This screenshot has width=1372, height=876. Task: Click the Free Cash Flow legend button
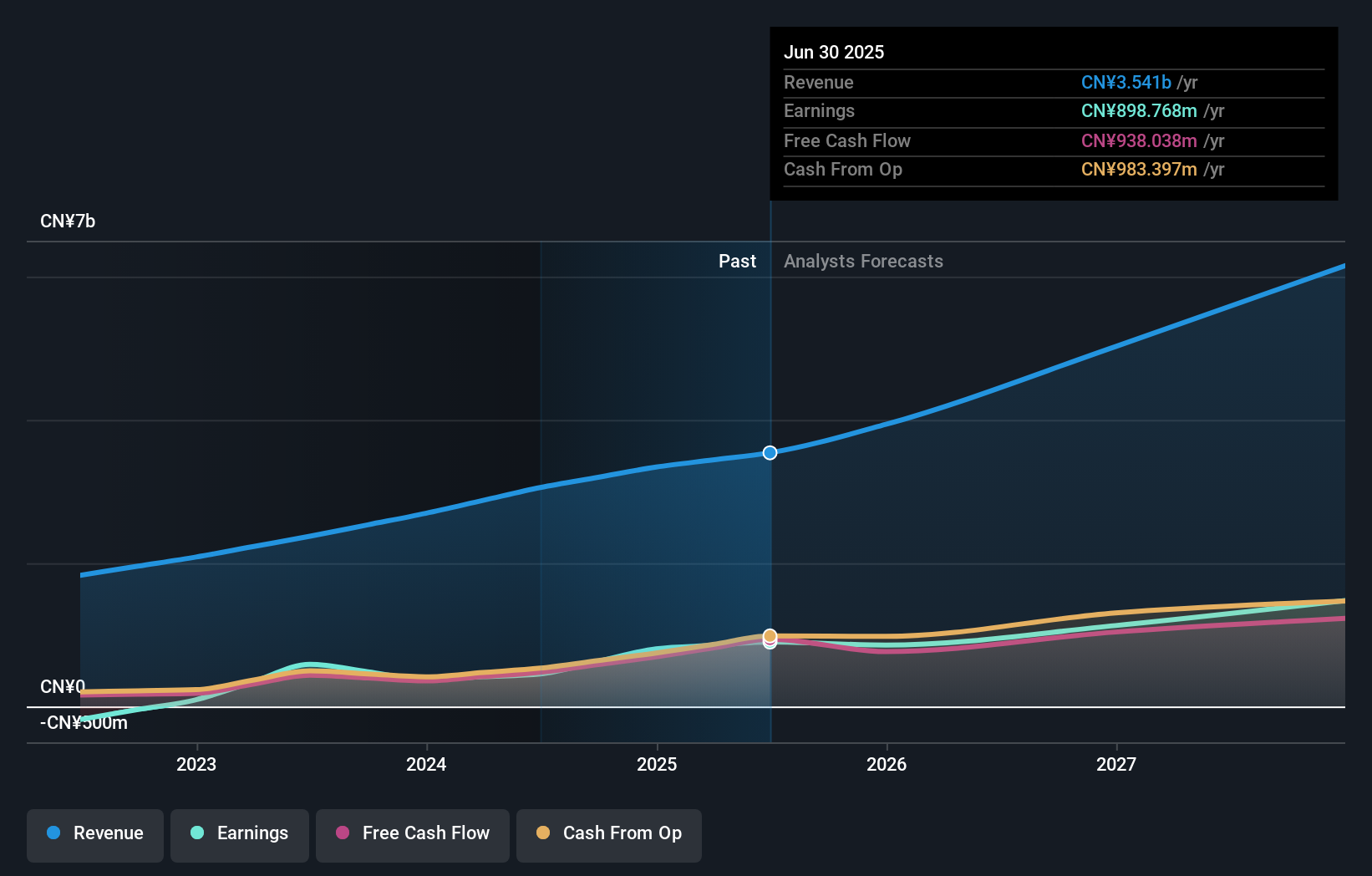412,833
